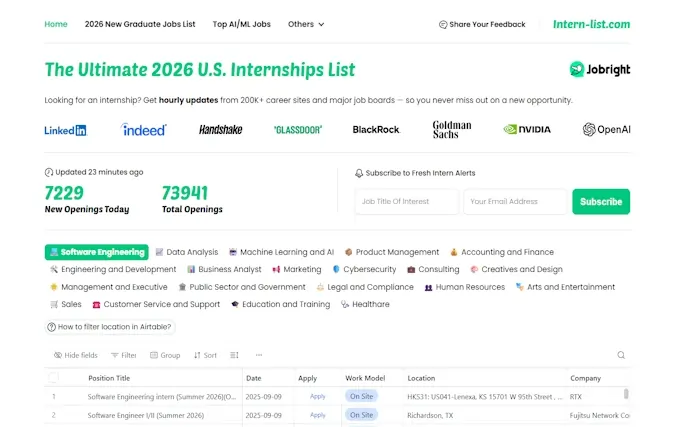The height and width of the screenshot is (427, 695).
Task: Select the Sales category
Action: click(x=66, y=304)
